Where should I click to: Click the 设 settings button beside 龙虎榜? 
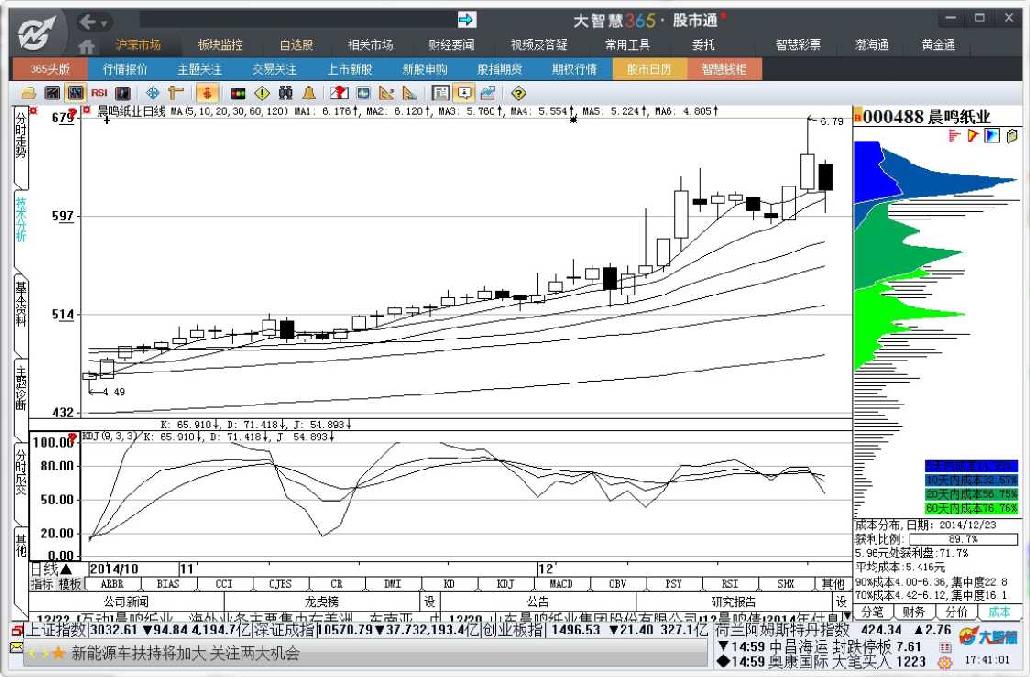click(429, 601)
